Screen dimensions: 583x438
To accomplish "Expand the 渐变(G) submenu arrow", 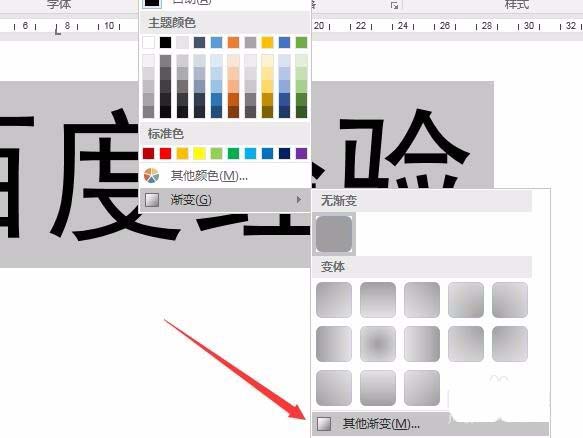I will [299, 200].
